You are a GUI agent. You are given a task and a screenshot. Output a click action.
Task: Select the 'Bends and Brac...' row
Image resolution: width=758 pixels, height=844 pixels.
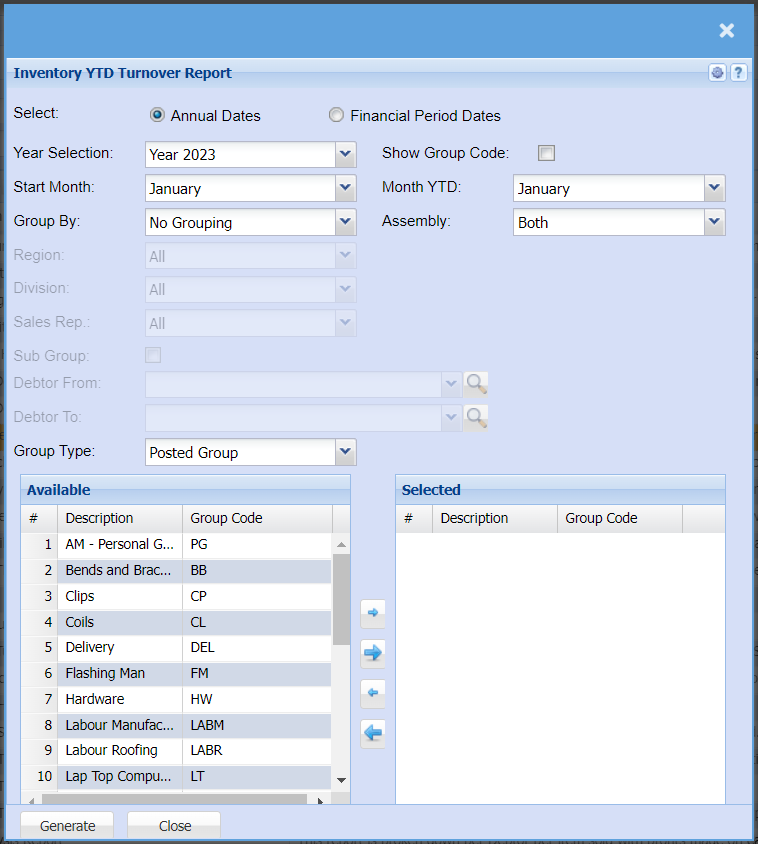176,570
